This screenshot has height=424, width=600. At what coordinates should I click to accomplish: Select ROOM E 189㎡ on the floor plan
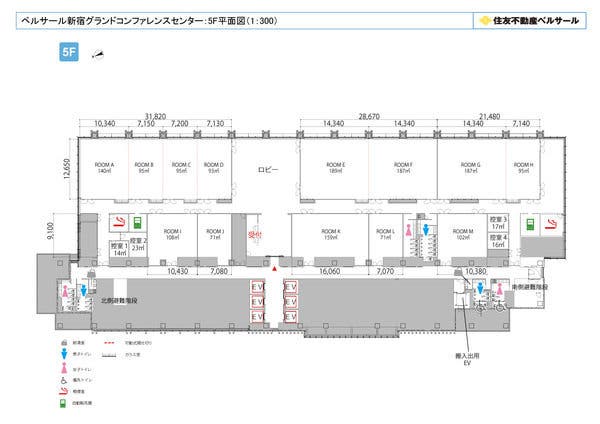pos(335,167)
